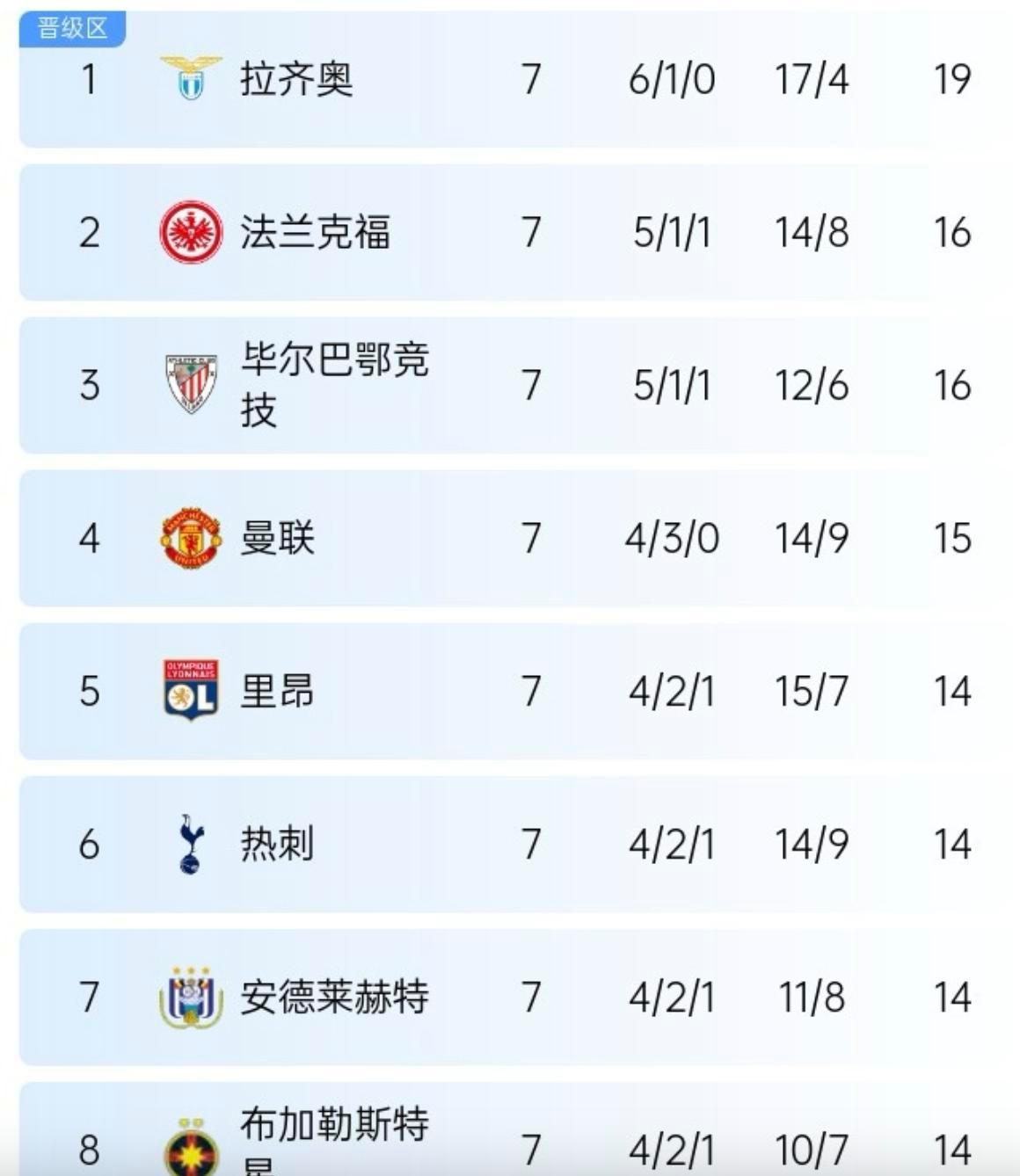Open team name 毕尔巴鄂竞技
This screenshot has width=1020, height=1176.
tap(334, 384)
